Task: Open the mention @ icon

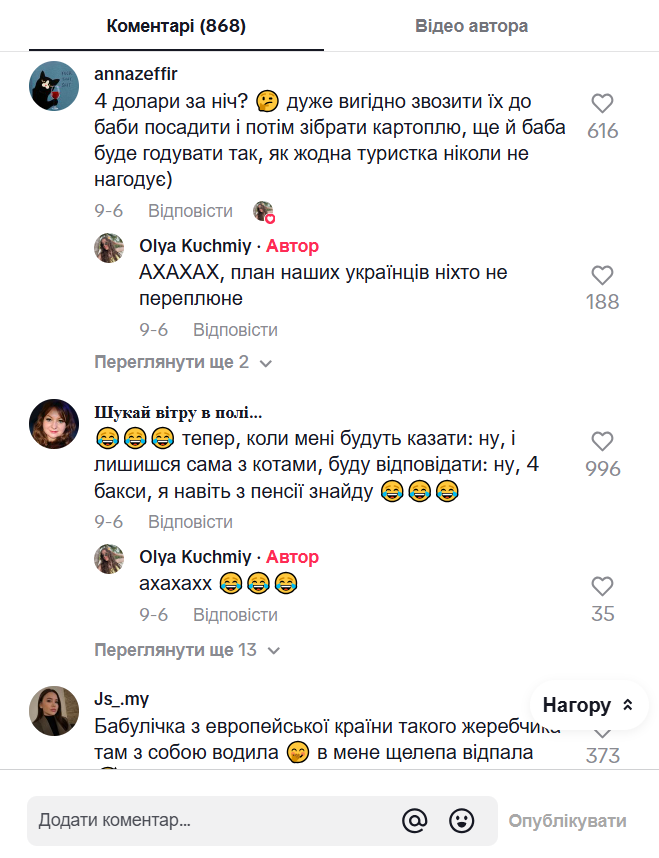Action: (414, 821)
